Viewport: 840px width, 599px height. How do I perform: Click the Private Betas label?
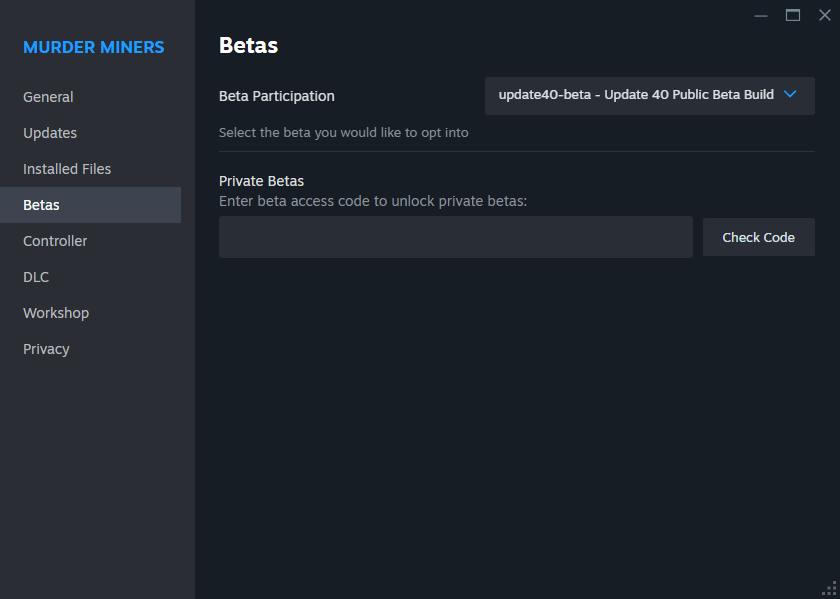click(261, 181)
